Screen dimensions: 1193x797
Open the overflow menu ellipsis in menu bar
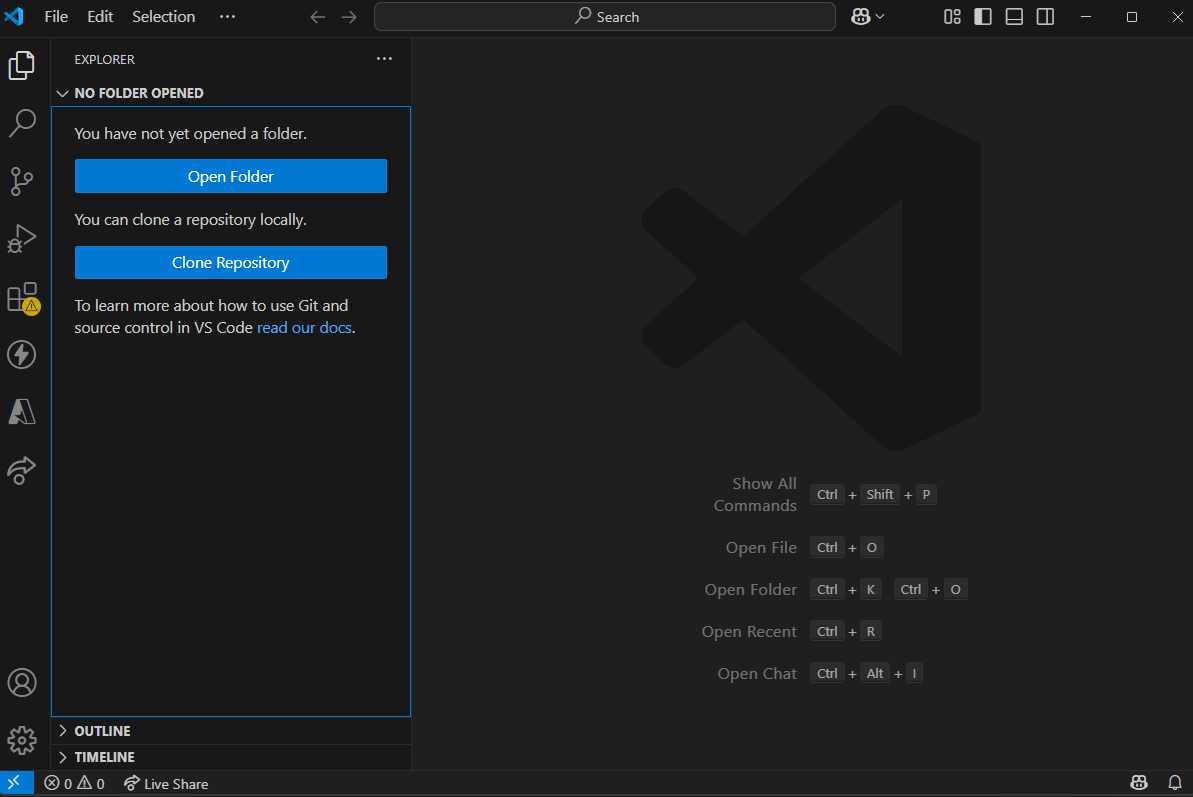[227, 17]
